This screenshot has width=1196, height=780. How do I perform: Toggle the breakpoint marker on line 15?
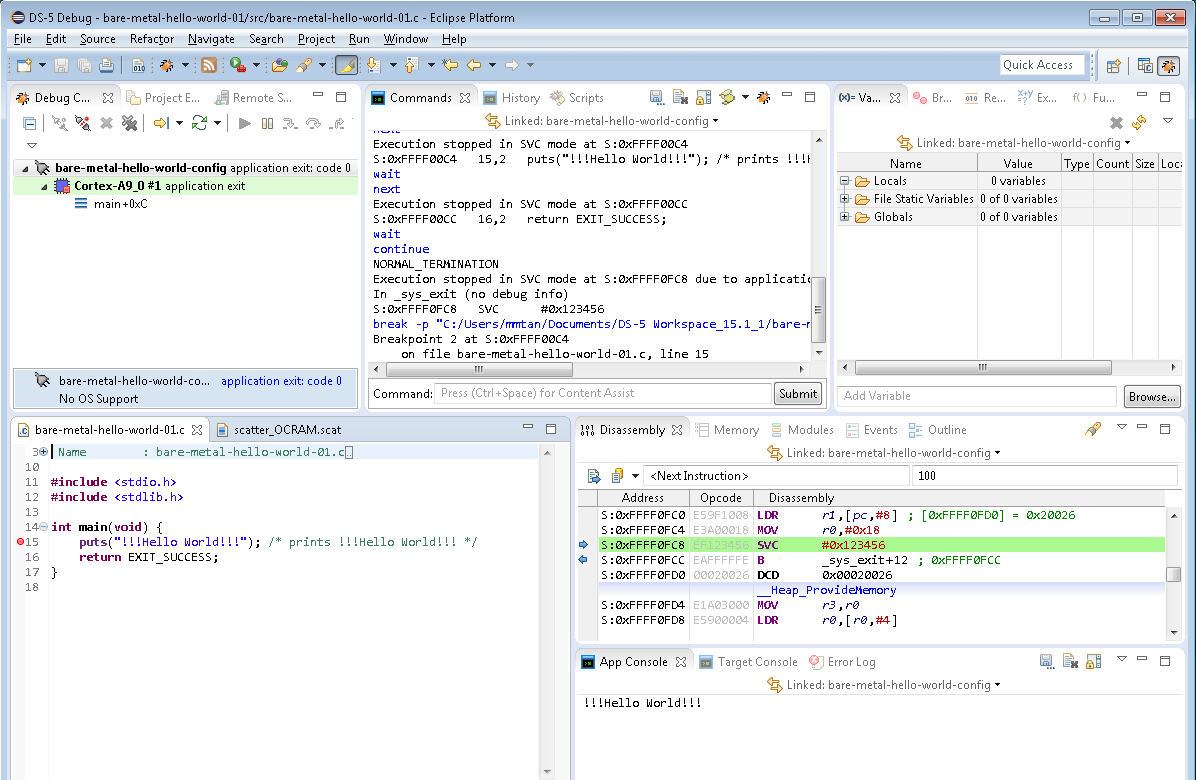[x=21, y=542]
